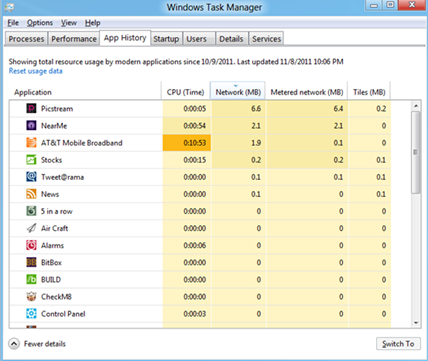Switch to the Startup tab
The height and width of the screenshot is (361, 428).
coord(166,39)
